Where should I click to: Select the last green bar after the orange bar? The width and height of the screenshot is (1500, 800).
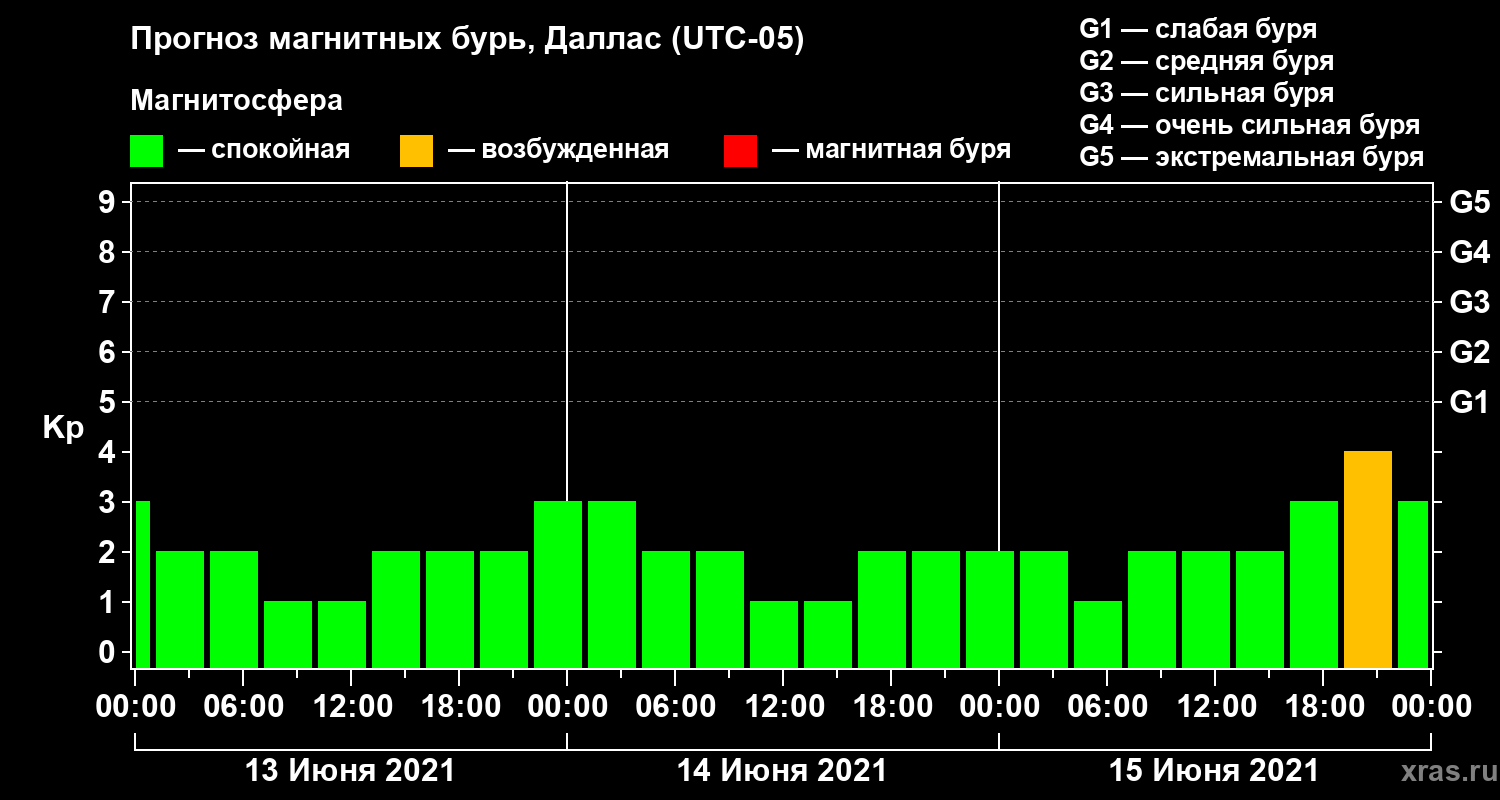click(1413, 585)
